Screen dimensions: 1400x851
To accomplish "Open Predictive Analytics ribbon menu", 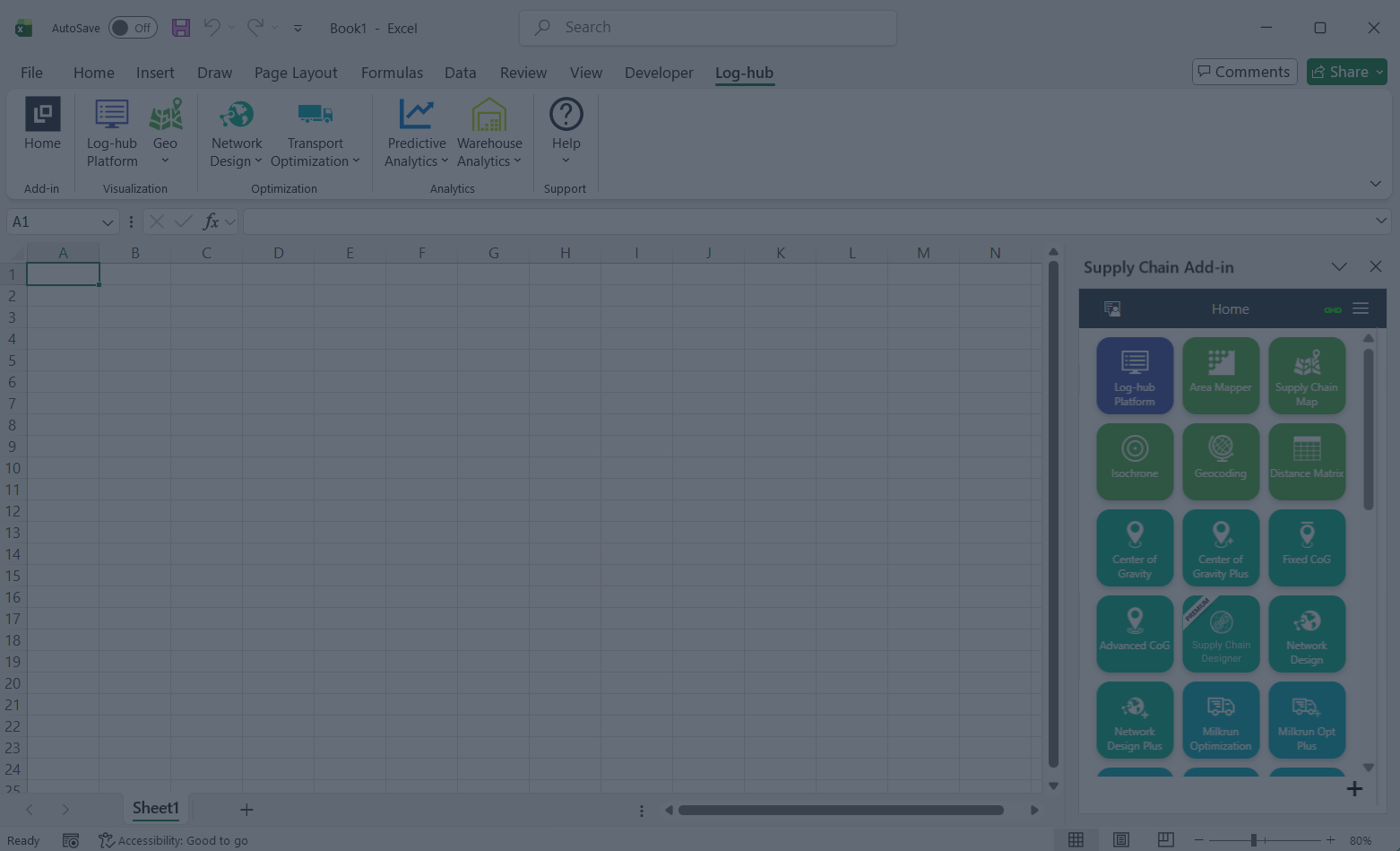I will tap(416, 133).
